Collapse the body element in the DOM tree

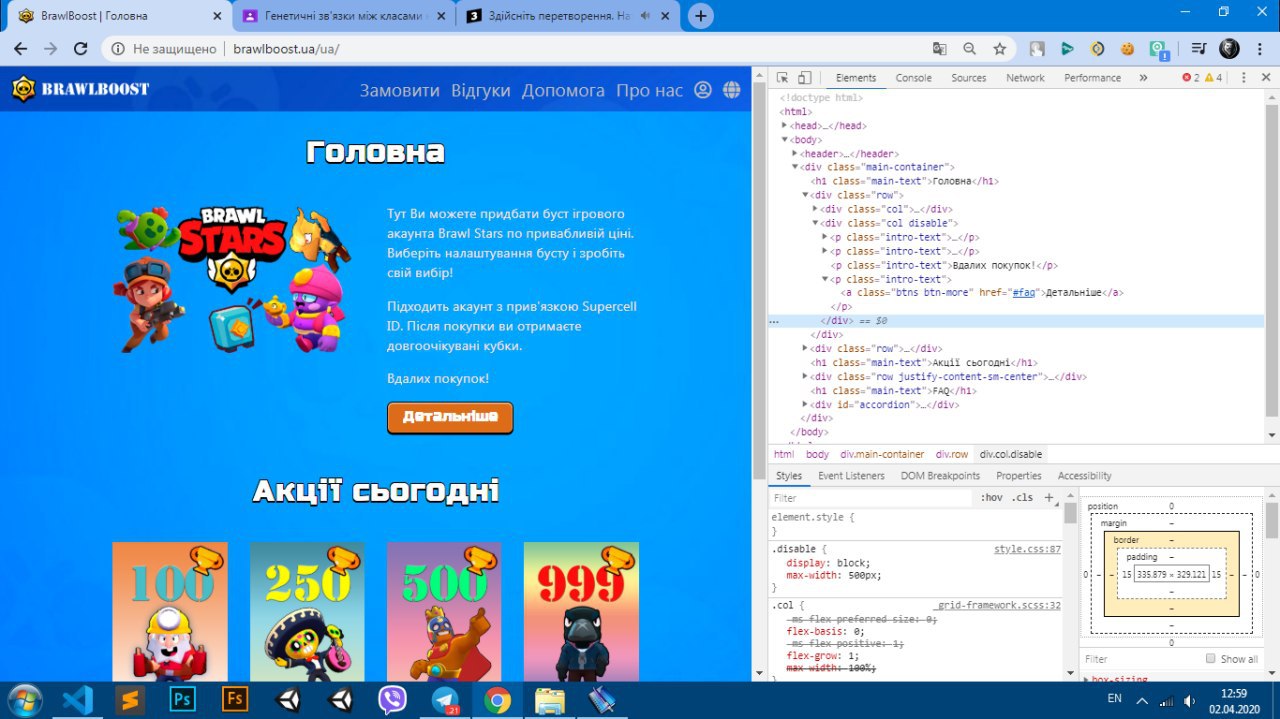[x=785, y=140]
